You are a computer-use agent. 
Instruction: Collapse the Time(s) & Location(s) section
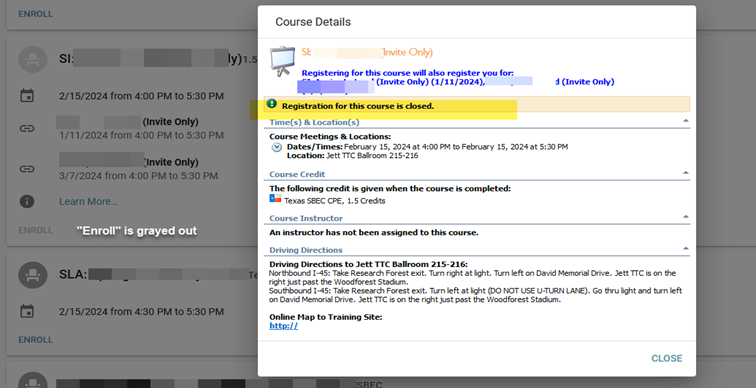coord(686,121)
